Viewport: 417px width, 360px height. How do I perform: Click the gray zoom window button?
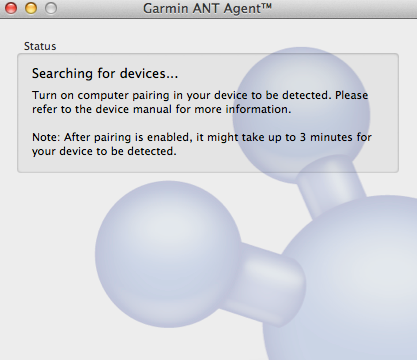(51, 8)
